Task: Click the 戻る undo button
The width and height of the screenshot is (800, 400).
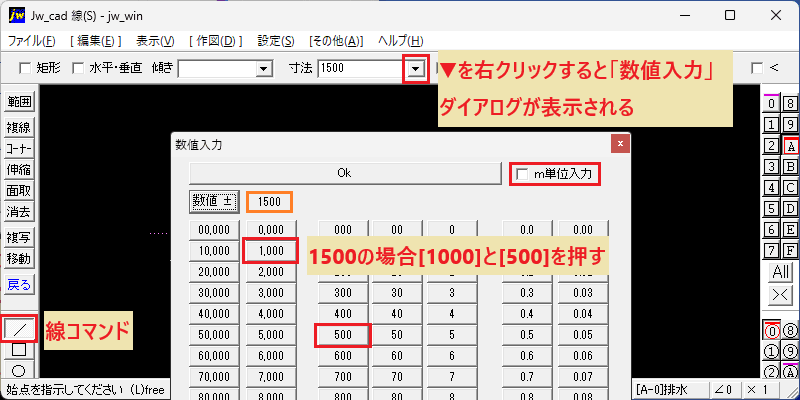Action: pyautogui.click(x=19, y=285)
